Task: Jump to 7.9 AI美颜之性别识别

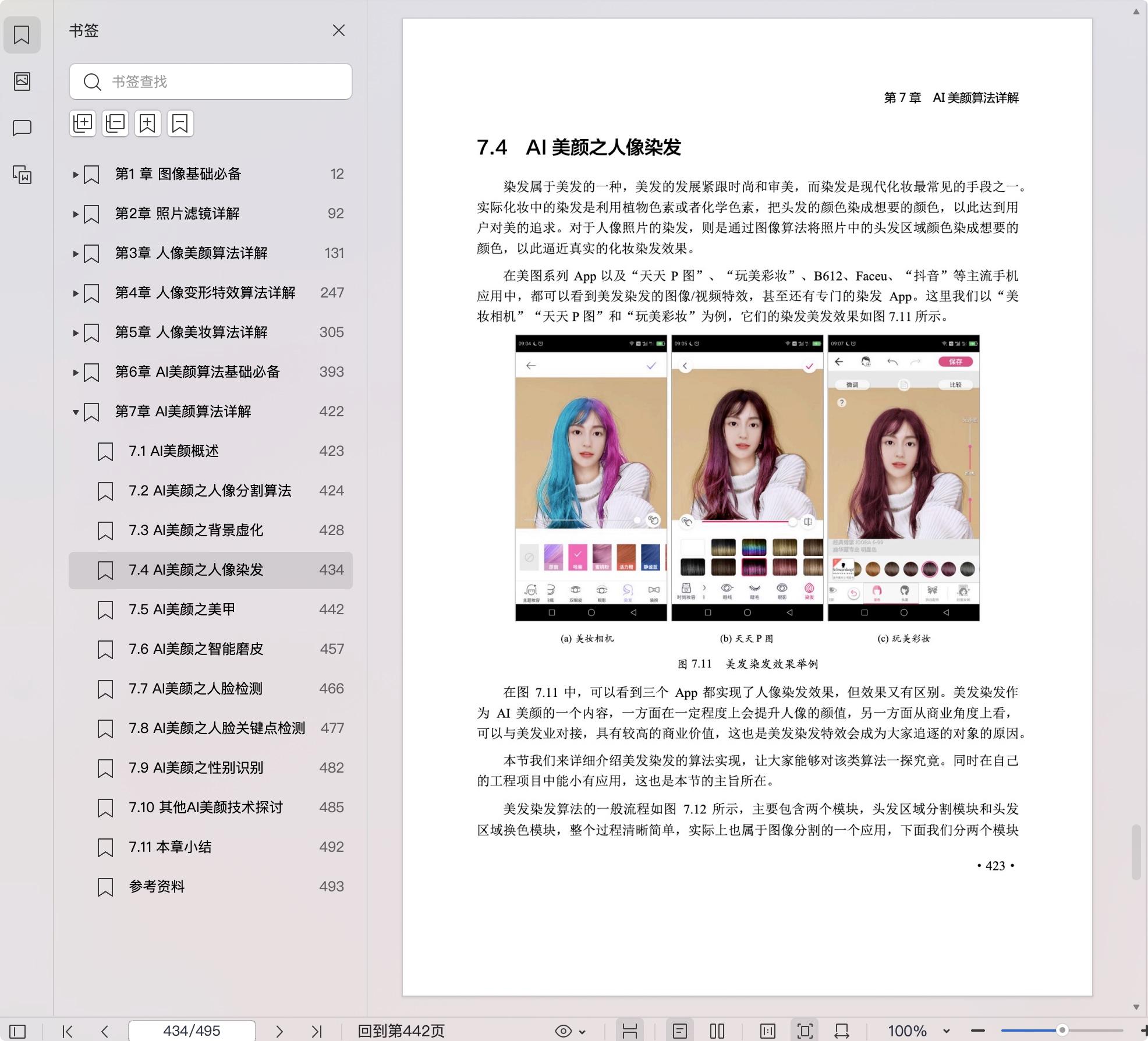Action: coord(211,768)
